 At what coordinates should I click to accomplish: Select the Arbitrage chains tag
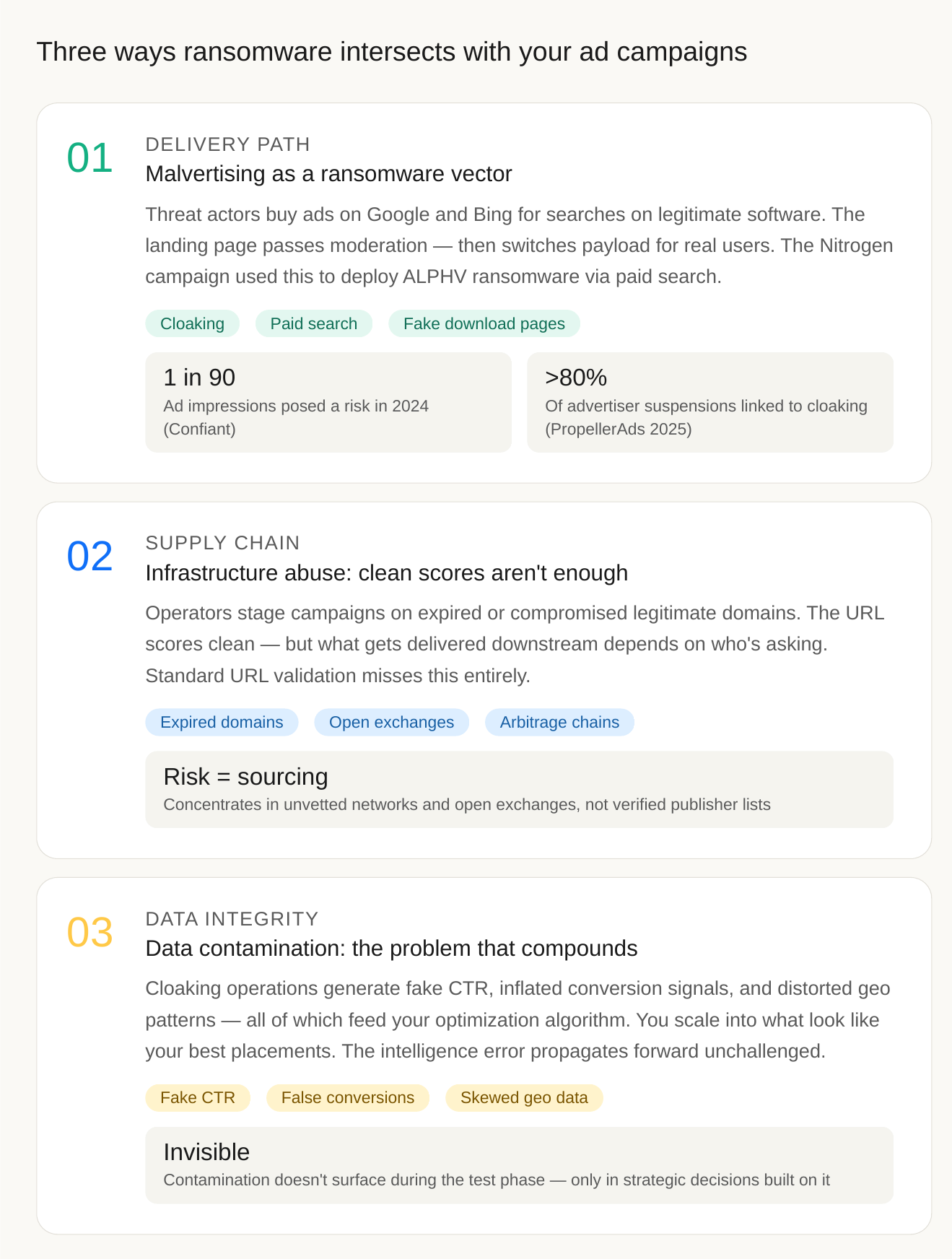(559, 722)
